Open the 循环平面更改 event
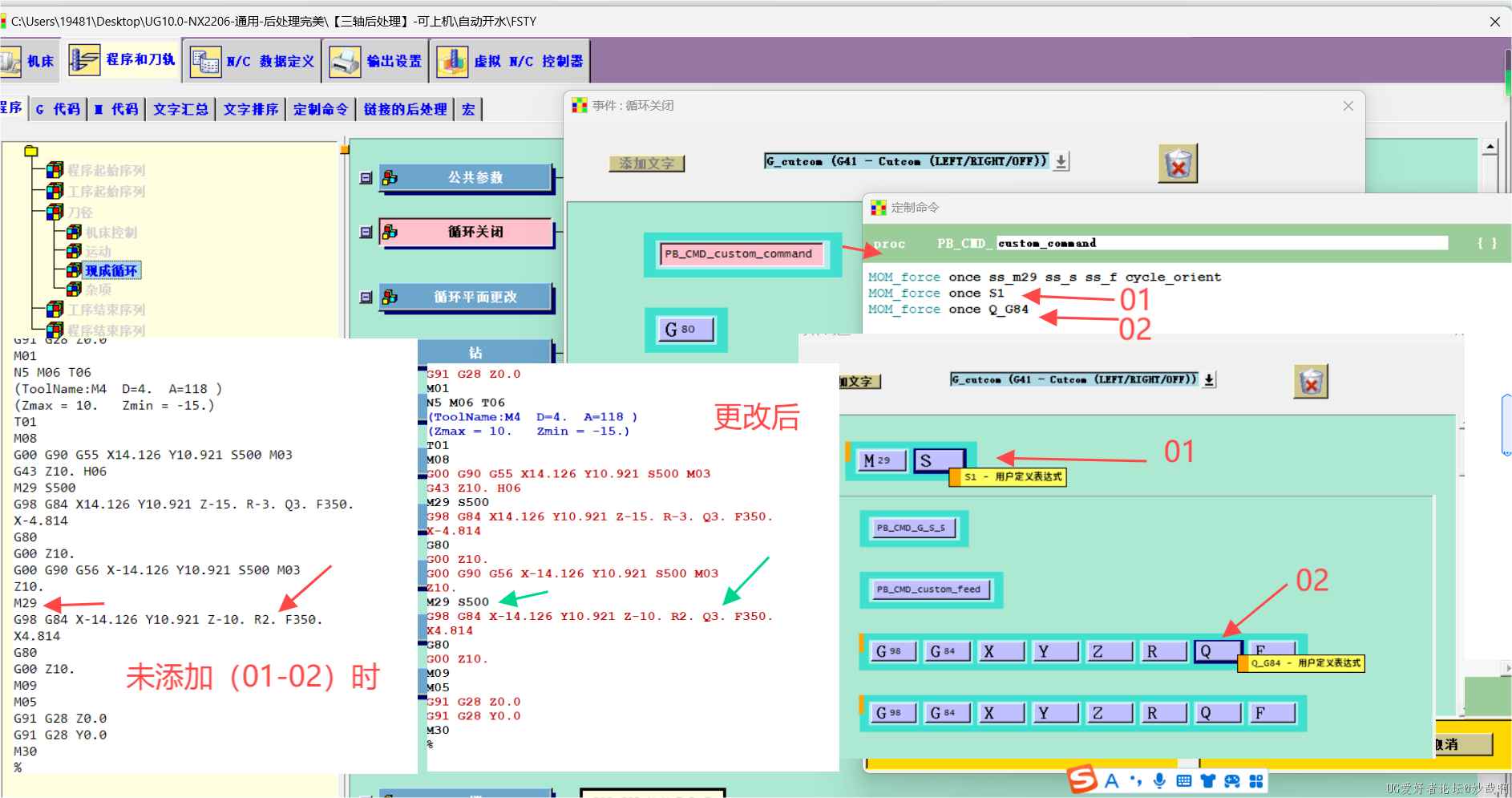This screenshot has width=1512, height=798. pyautogui.click(x=466, y=297)
